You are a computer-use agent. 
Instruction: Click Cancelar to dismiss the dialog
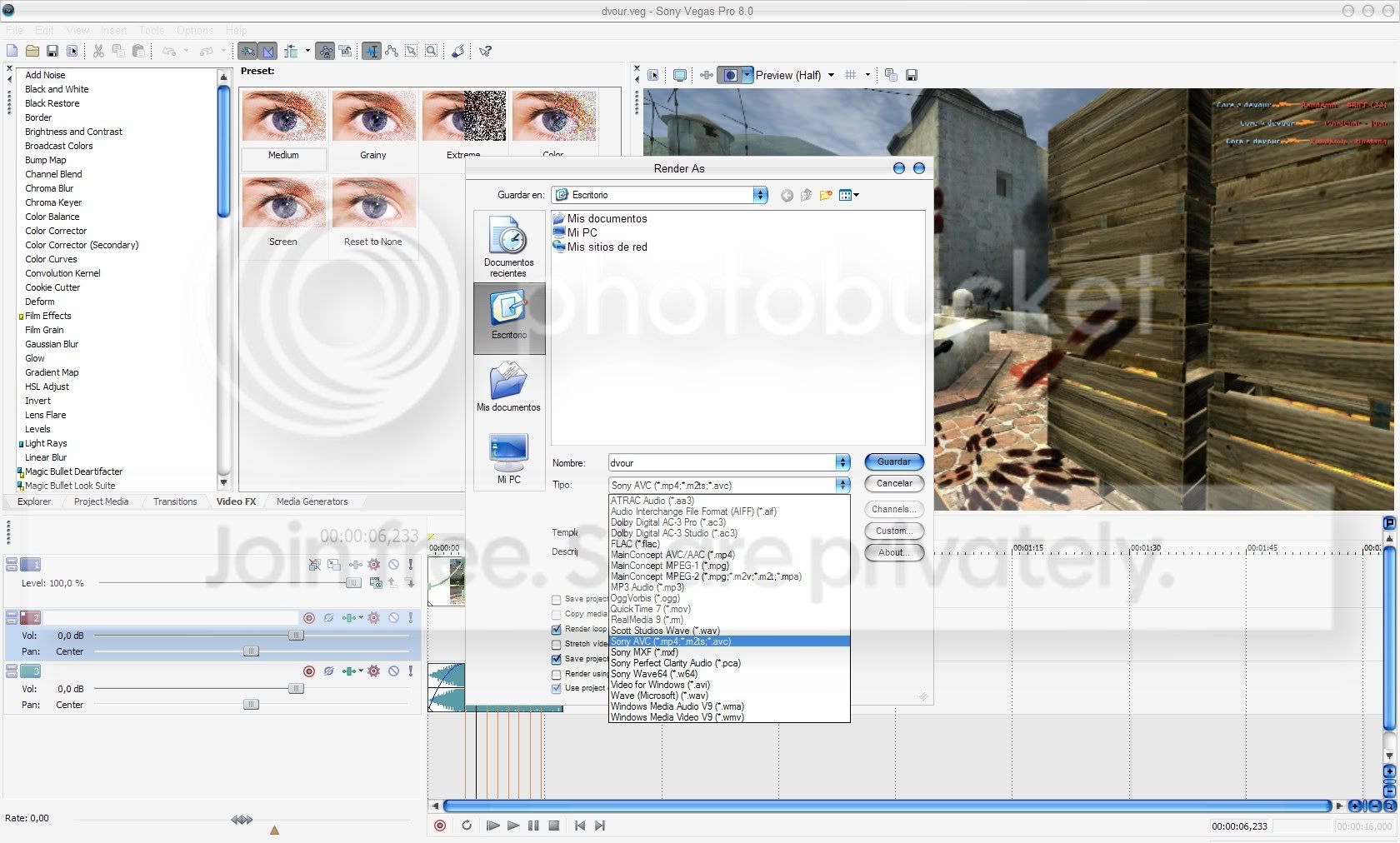tap(893, 483)
